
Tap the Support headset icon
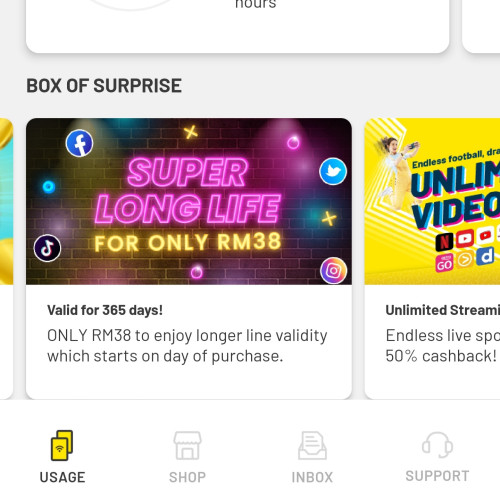(x=437, y=445)
